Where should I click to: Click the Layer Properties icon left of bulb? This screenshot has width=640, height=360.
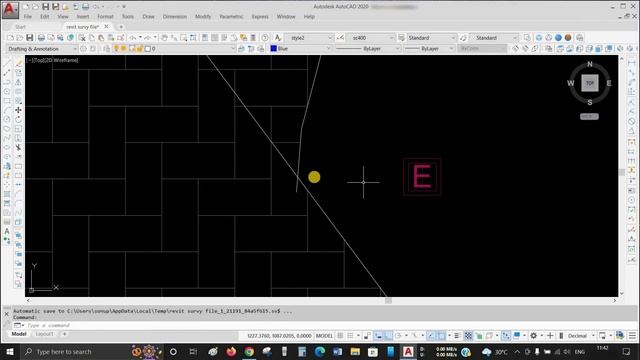point(107,49)
